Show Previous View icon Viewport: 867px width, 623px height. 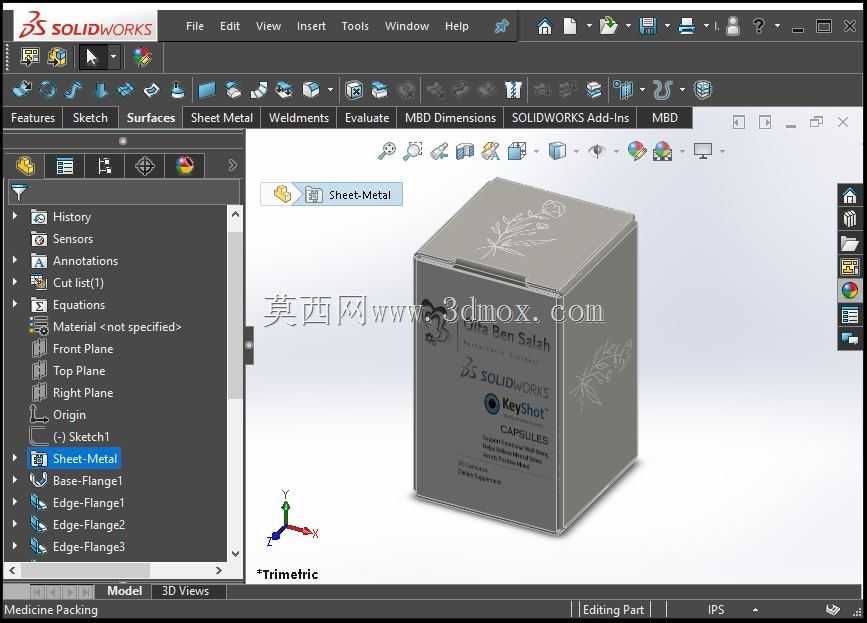pos(439,151)
